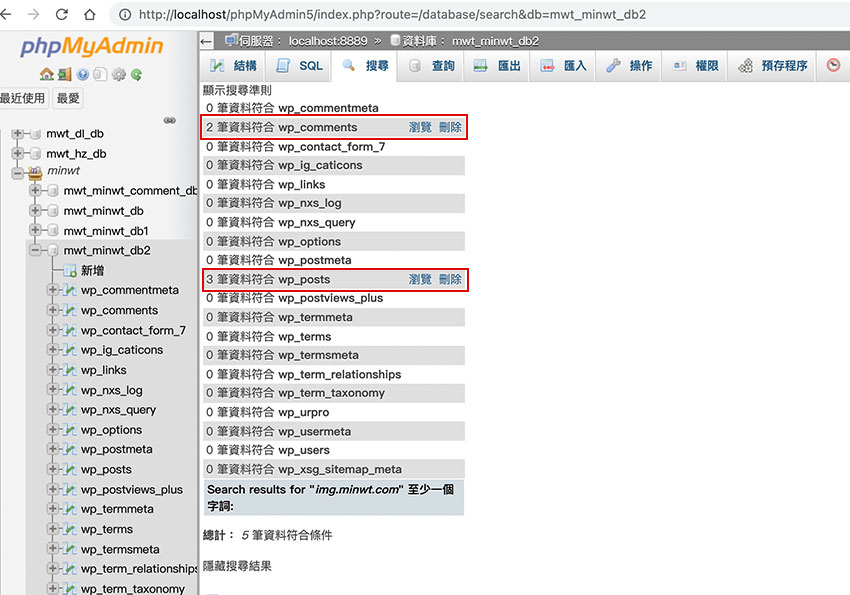Open the SQL tab

[299, 66]
